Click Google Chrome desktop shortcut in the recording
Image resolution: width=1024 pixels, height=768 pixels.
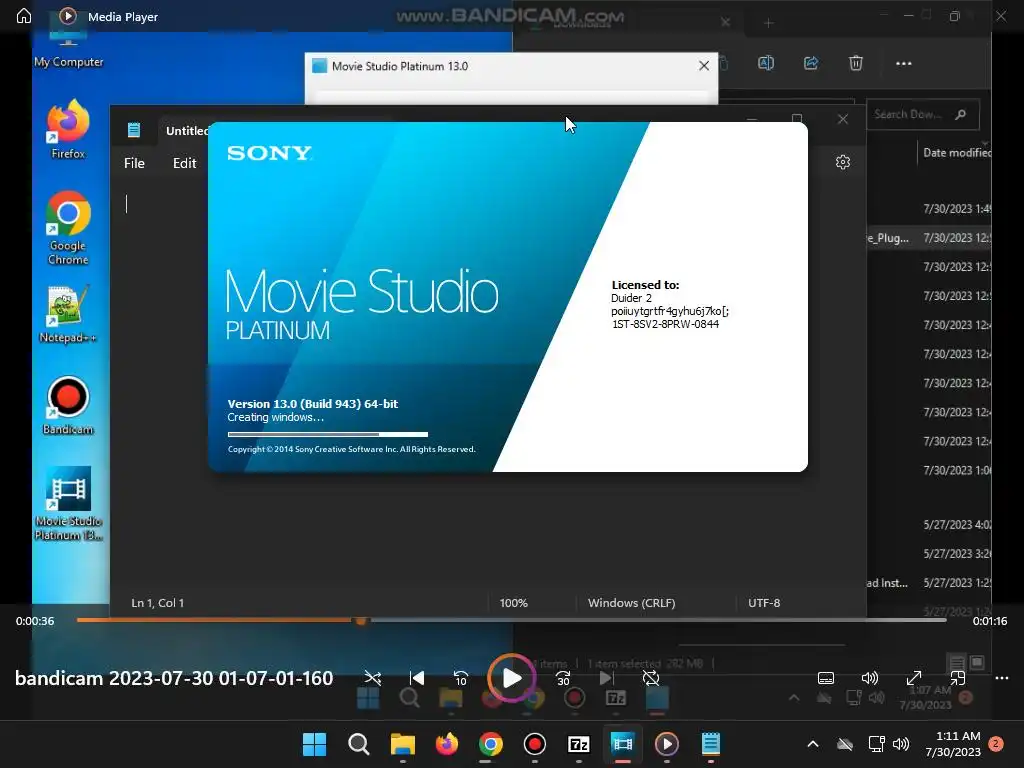coord(68,228)
